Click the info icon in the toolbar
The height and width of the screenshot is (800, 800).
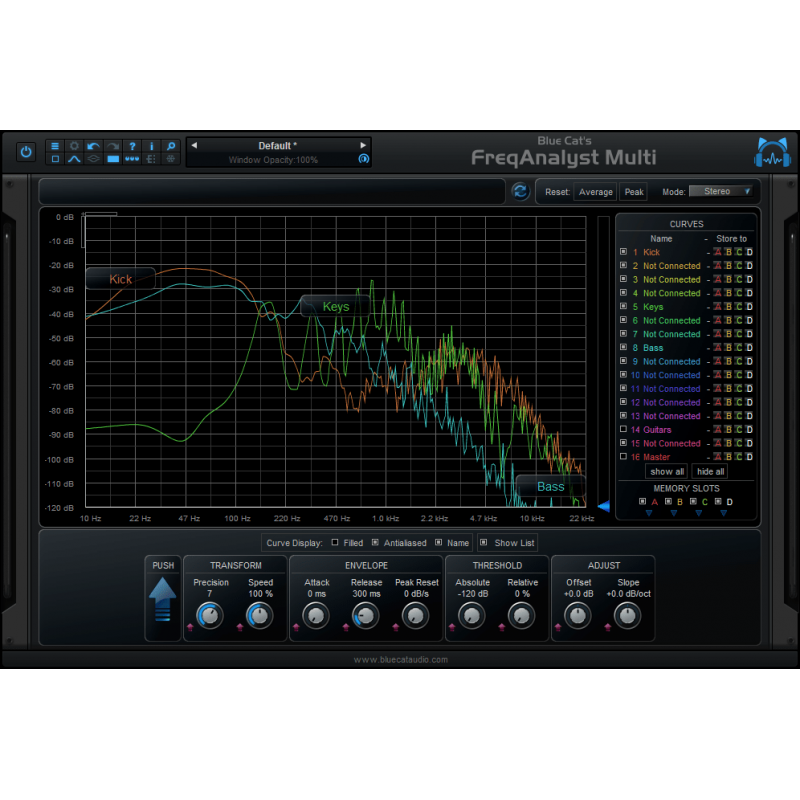coord(152,146)
